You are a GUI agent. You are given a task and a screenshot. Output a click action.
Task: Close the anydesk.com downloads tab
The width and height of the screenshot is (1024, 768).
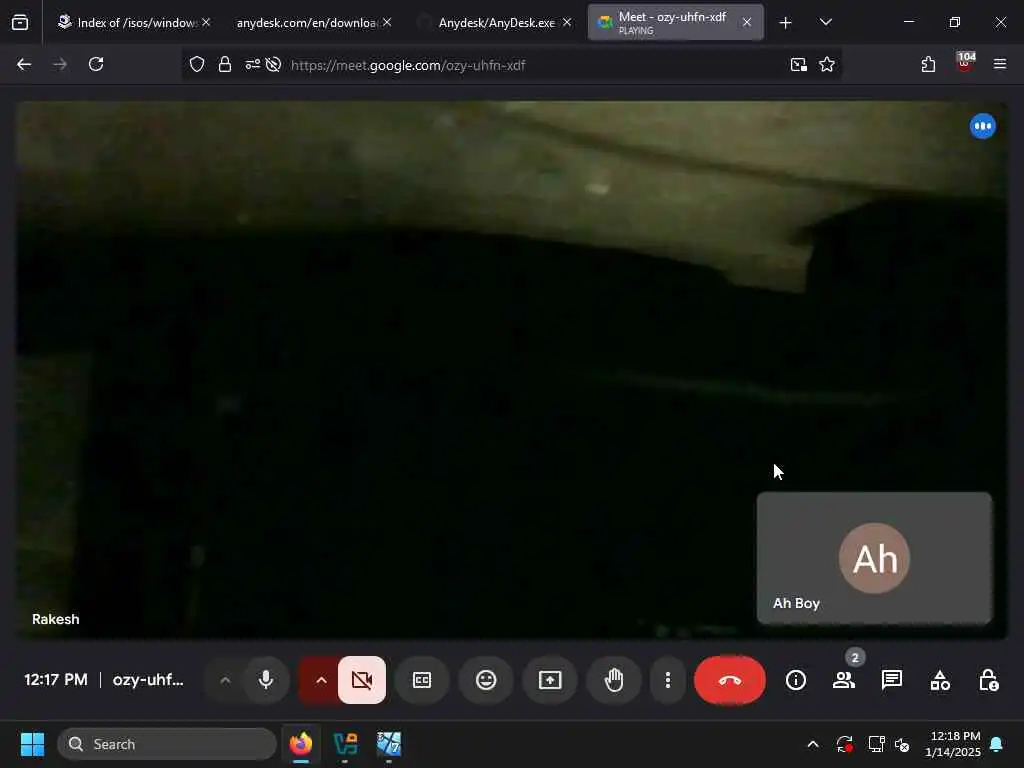point(387,22)
